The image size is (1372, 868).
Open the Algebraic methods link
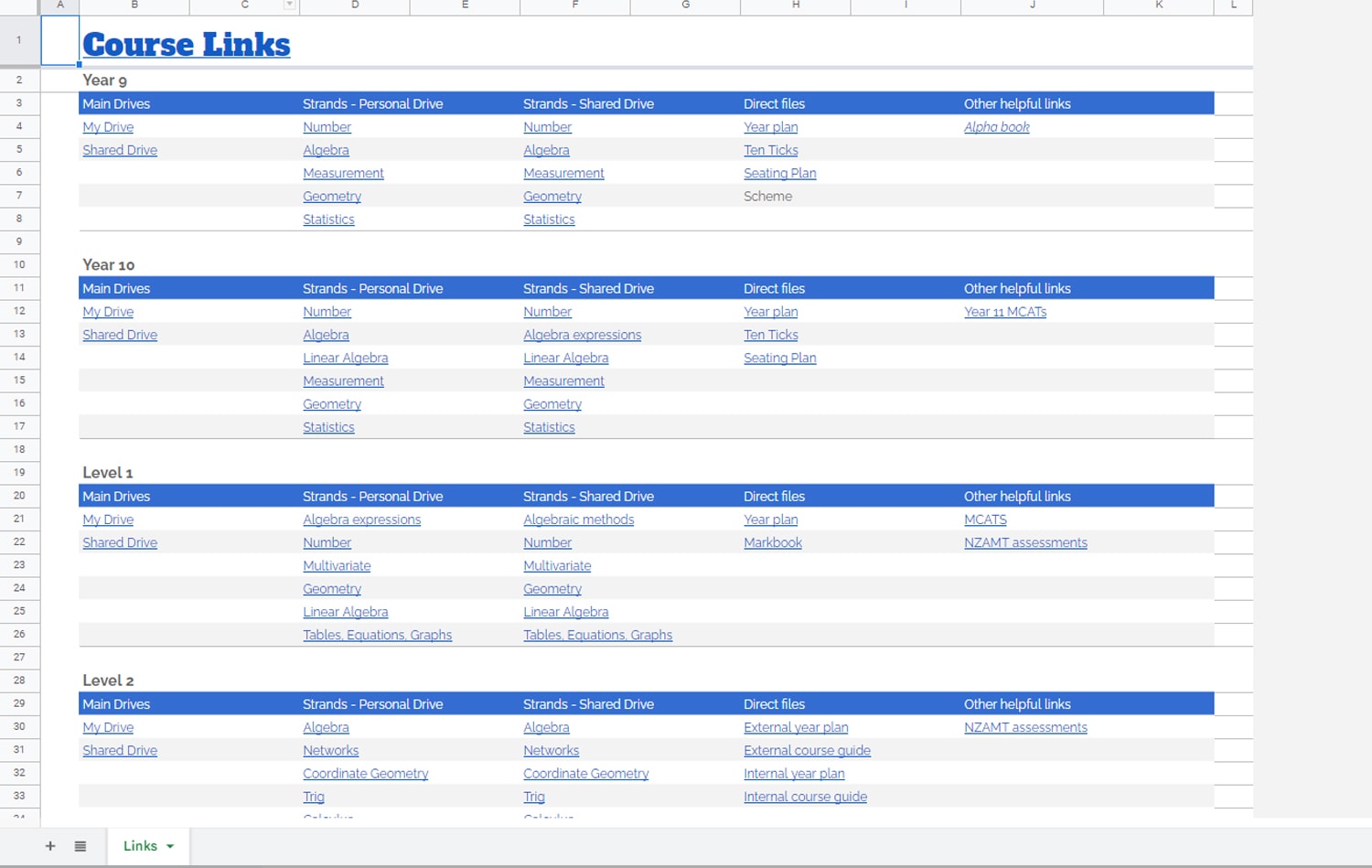[578, 520]
